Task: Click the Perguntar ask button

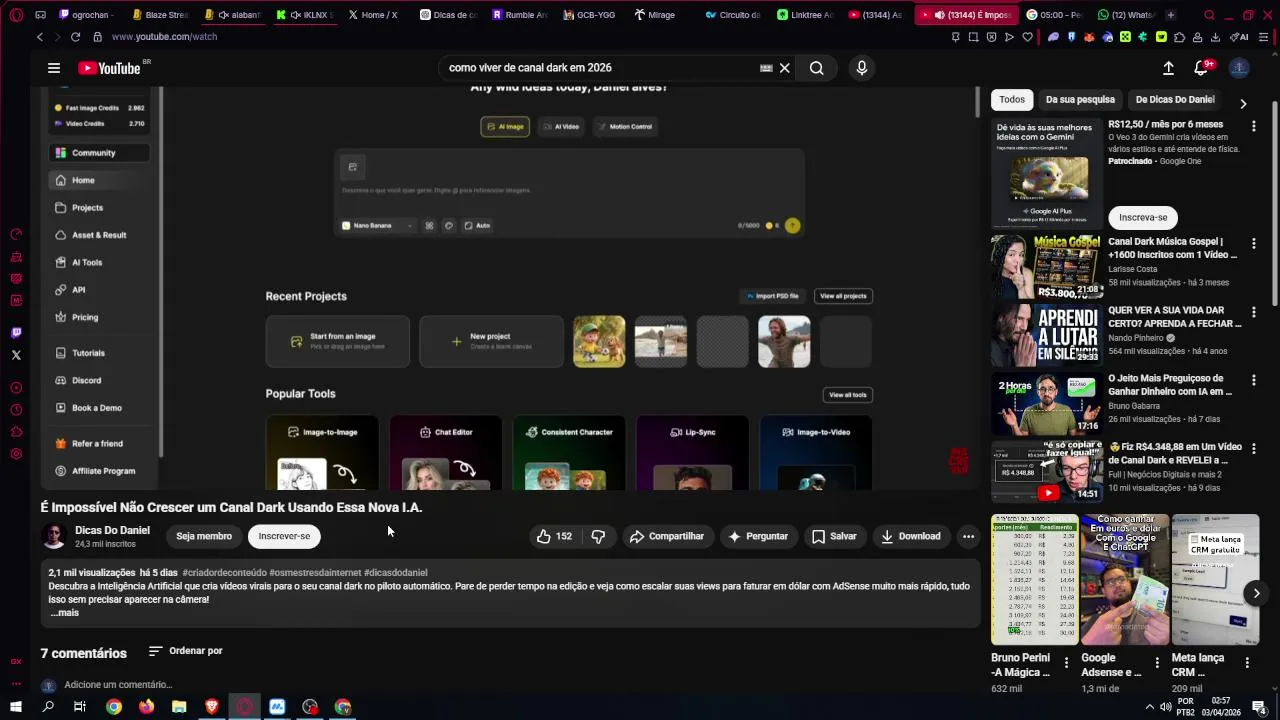Action: point(758,536)
